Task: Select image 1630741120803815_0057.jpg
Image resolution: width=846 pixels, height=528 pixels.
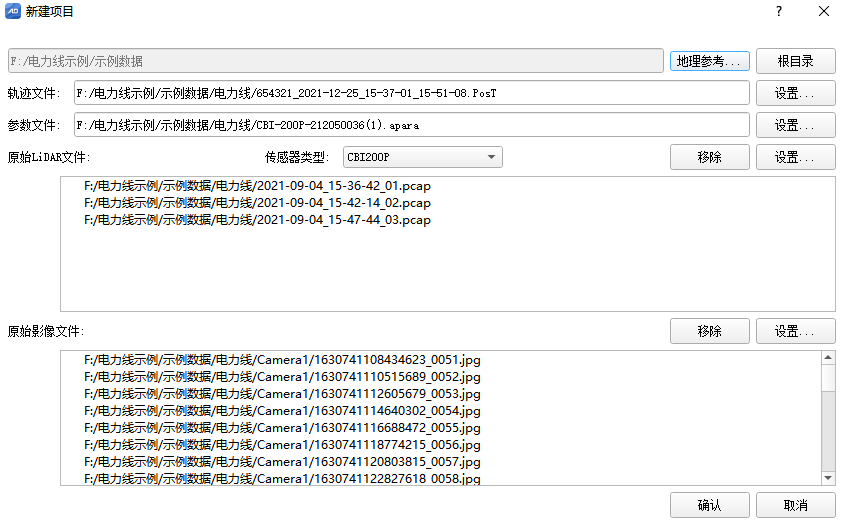Action: [x=282, y=462]
